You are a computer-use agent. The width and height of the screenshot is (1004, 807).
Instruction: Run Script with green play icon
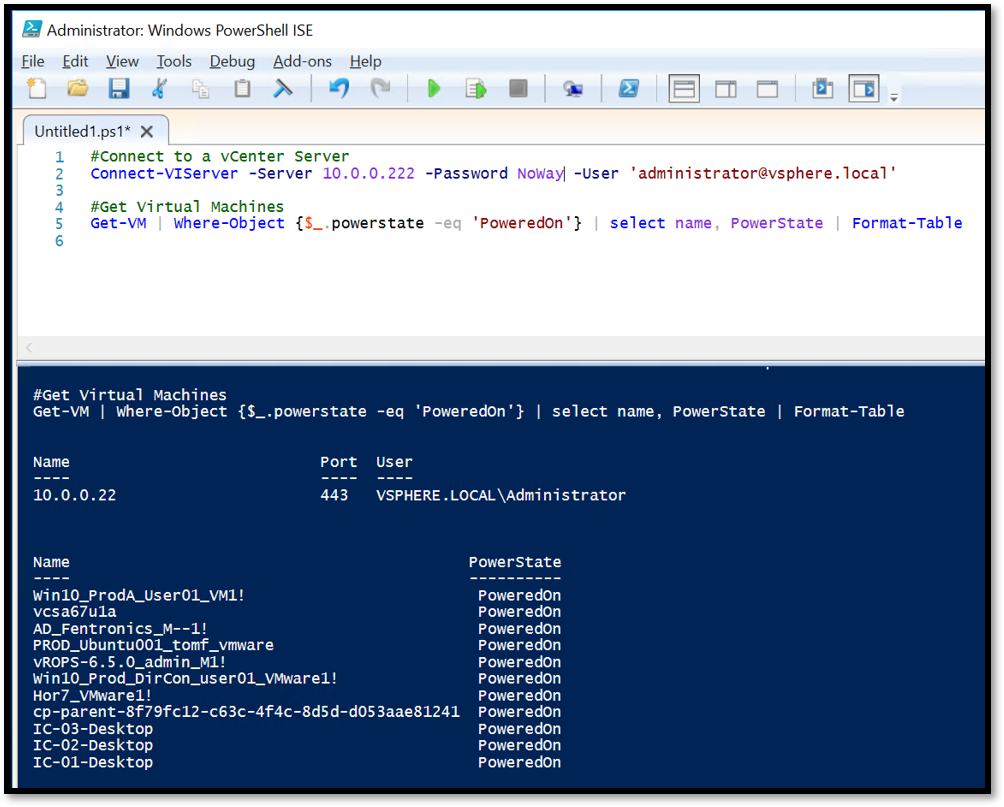point(433,88)
